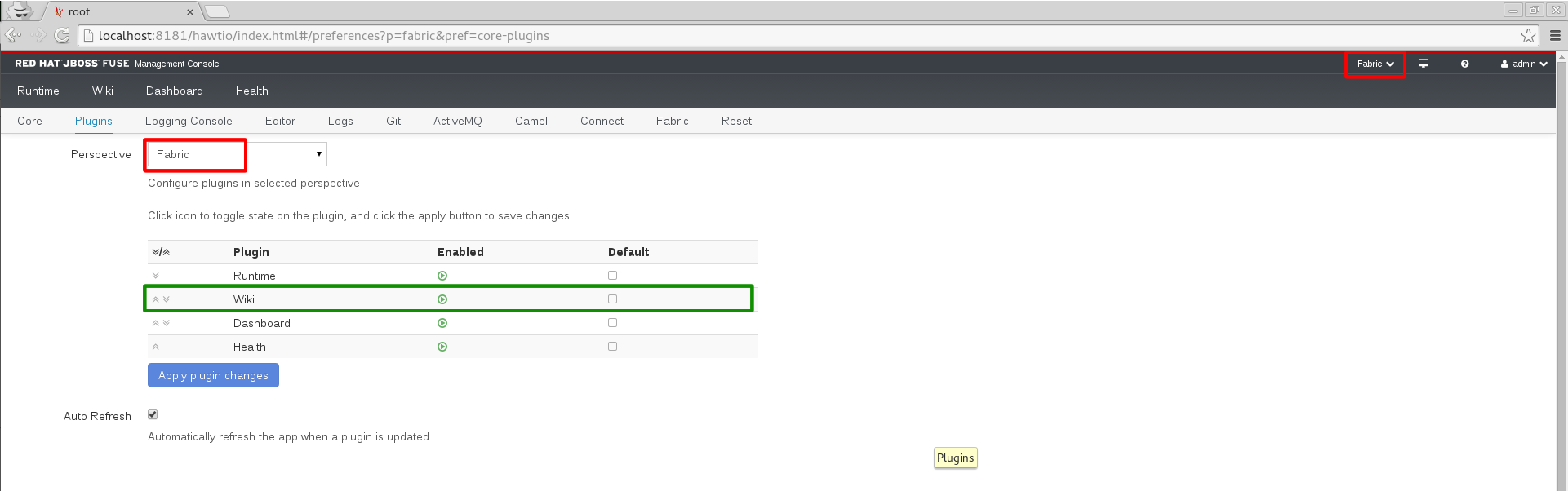Move the Wiki plugin up
This screenshot has height=491, width=1568.
pyautogui.click(x=156, y=299)
